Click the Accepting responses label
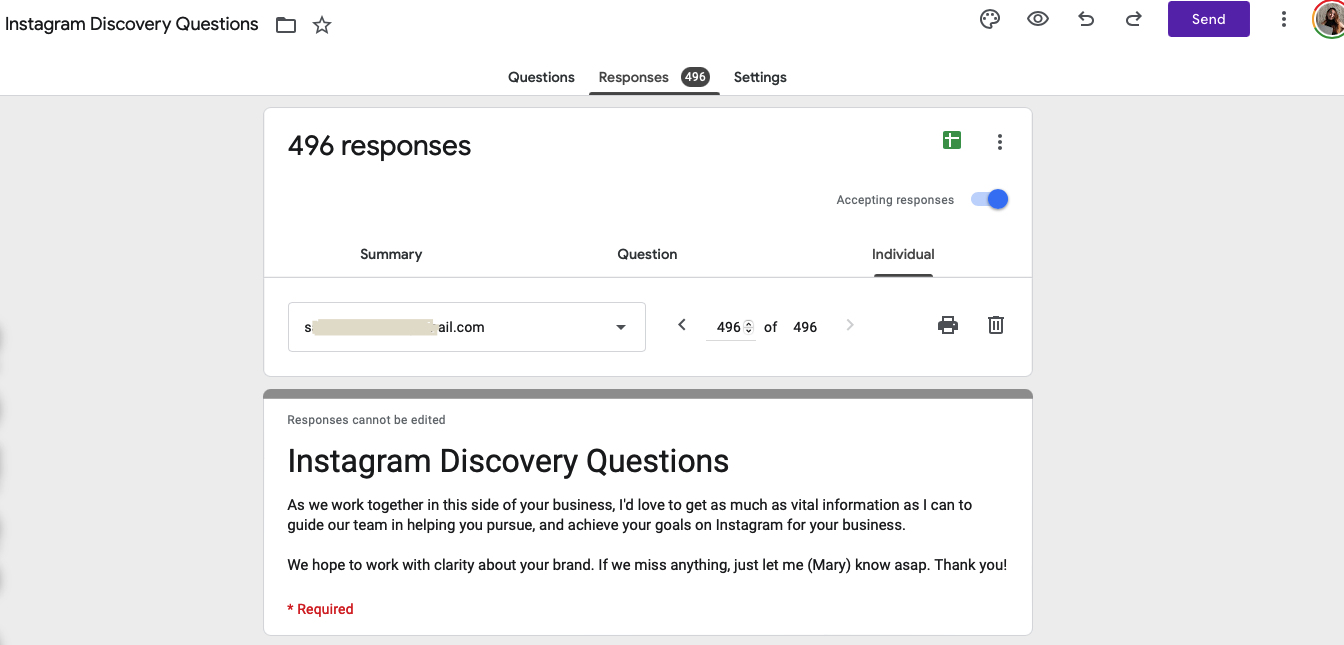 click(895, 200)
